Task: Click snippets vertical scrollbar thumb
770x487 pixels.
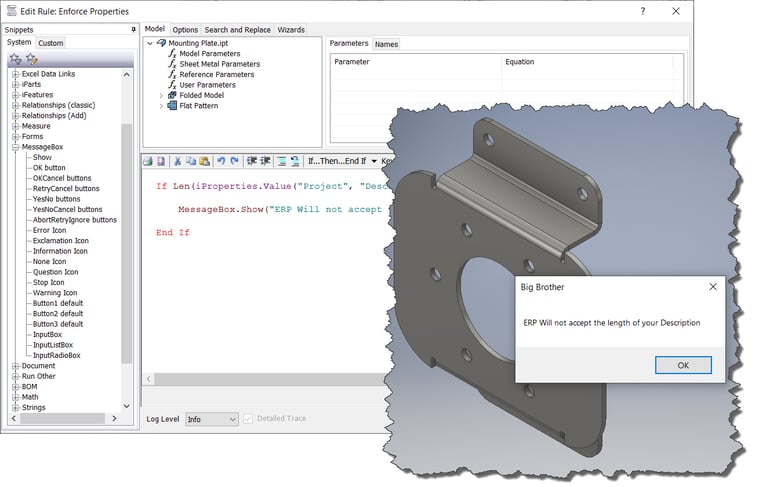Action: coord(127,243)
